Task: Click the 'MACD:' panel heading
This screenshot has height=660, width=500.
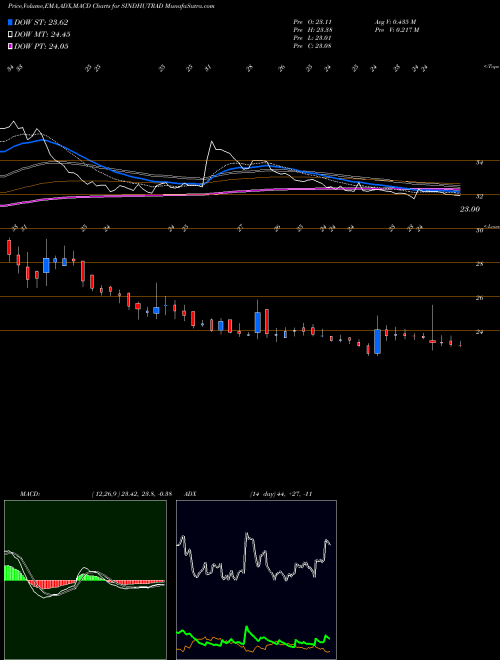Action: point(29,494)
